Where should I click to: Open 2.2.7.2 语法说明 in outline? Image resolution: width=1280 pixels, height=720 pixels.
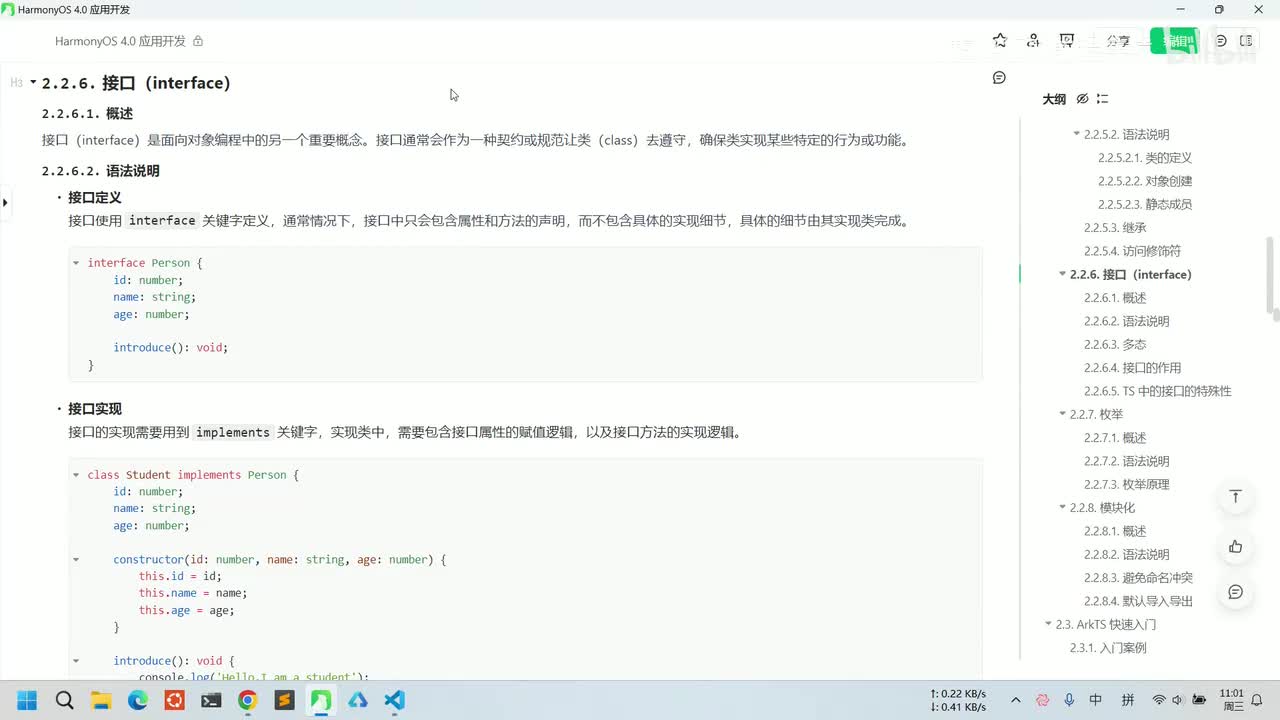[x=1126, y=461]
